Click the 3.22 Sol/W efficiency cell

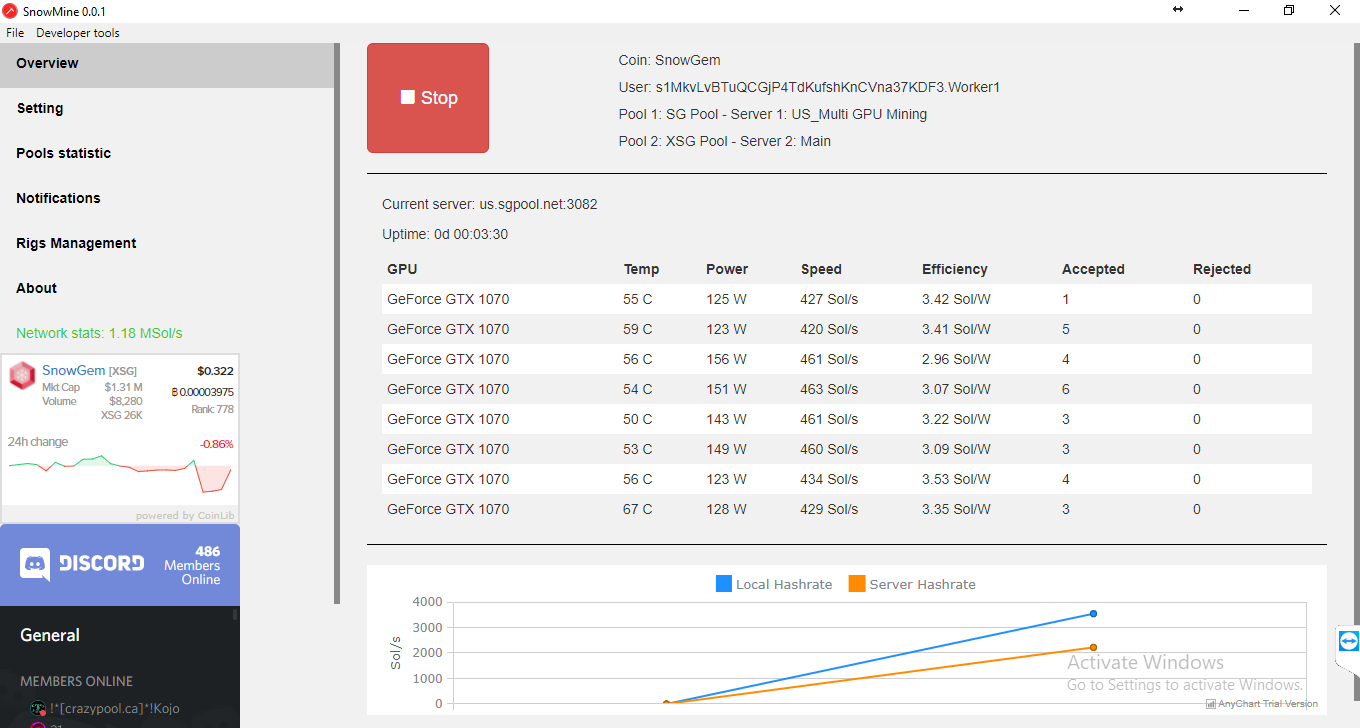(x=956, y=419)
